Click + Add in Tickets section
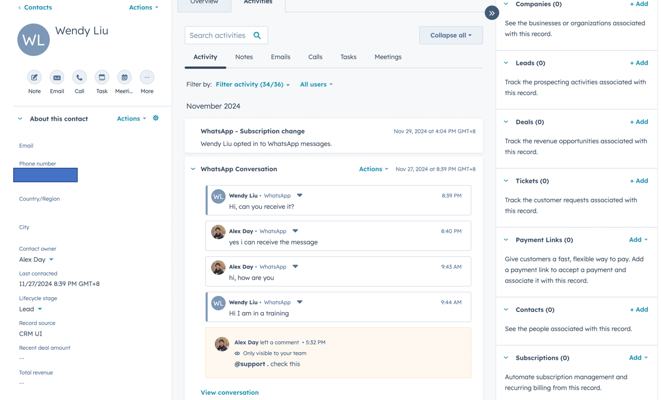 coord(639,181)
